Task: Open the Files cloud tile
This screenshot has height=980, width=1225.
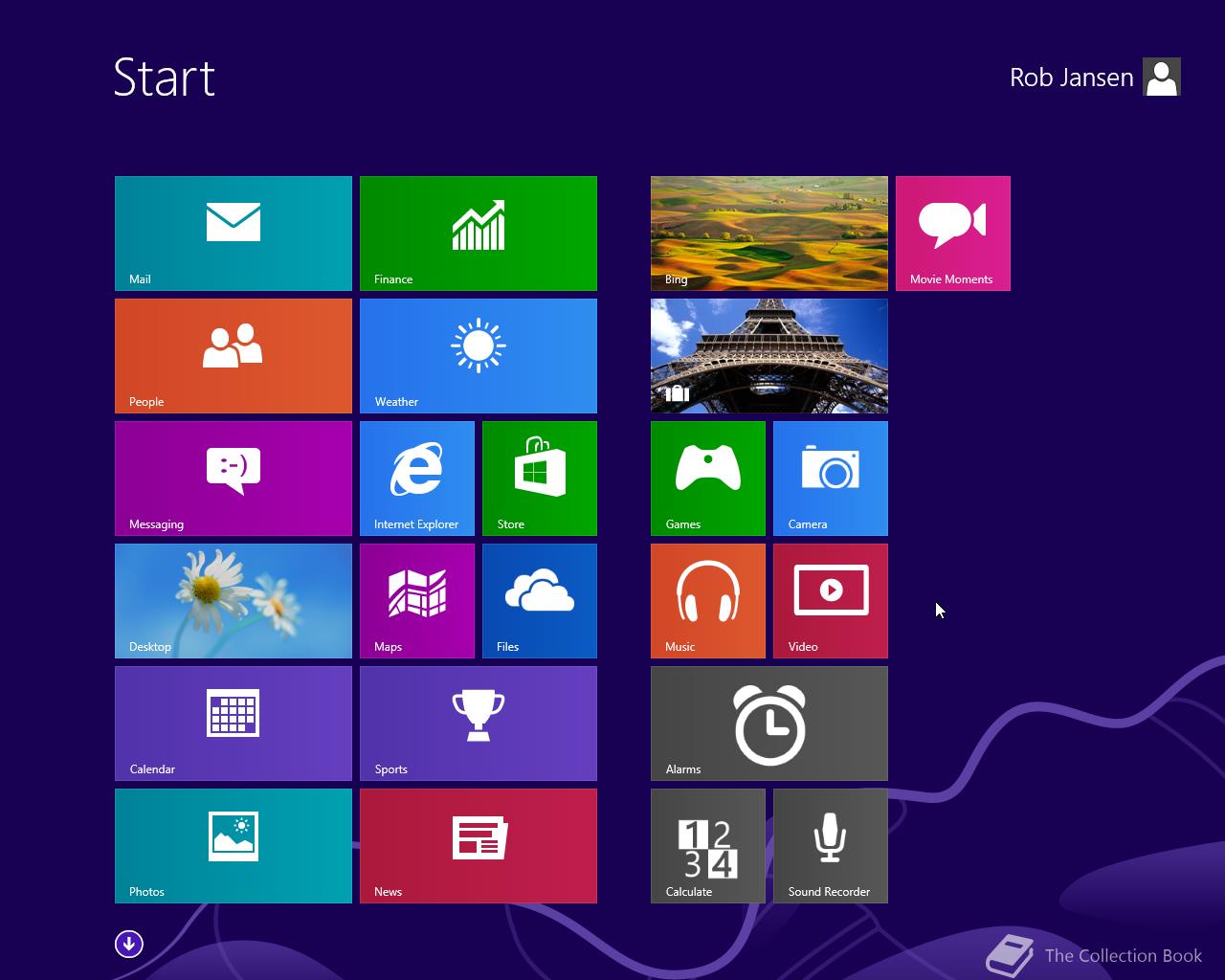Action: click(x=540, y=601)
